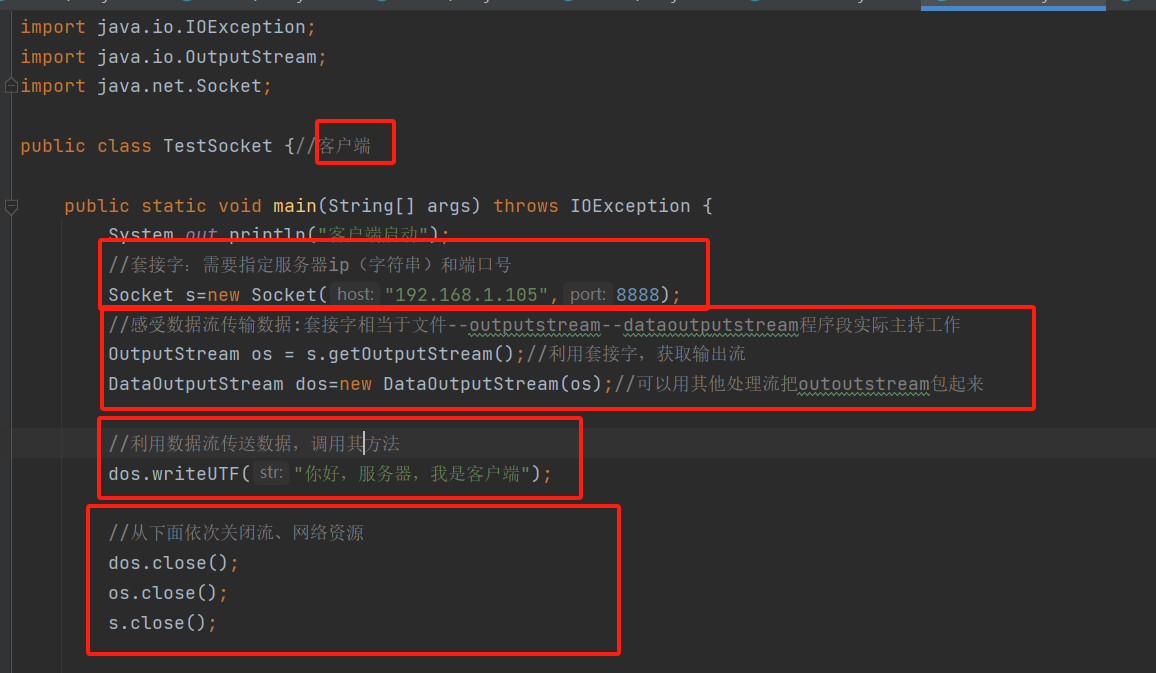The image size is (1156, 673).
Task: Click 'OutputStream os' declaration
Action: pos(190,354)
